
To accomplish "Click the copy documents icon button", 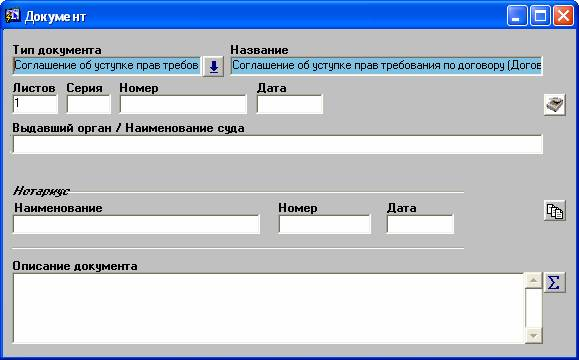I will point(555,211).
